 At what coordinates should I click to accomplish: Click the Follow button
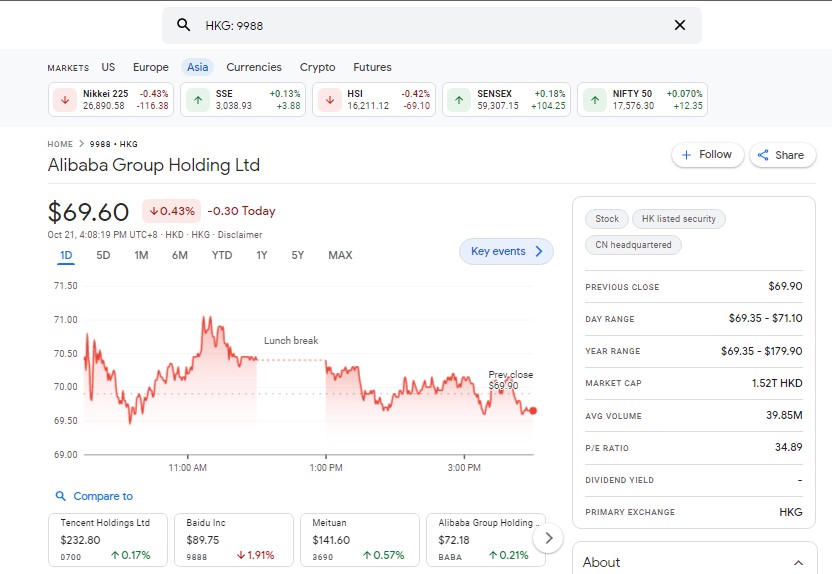707,155
